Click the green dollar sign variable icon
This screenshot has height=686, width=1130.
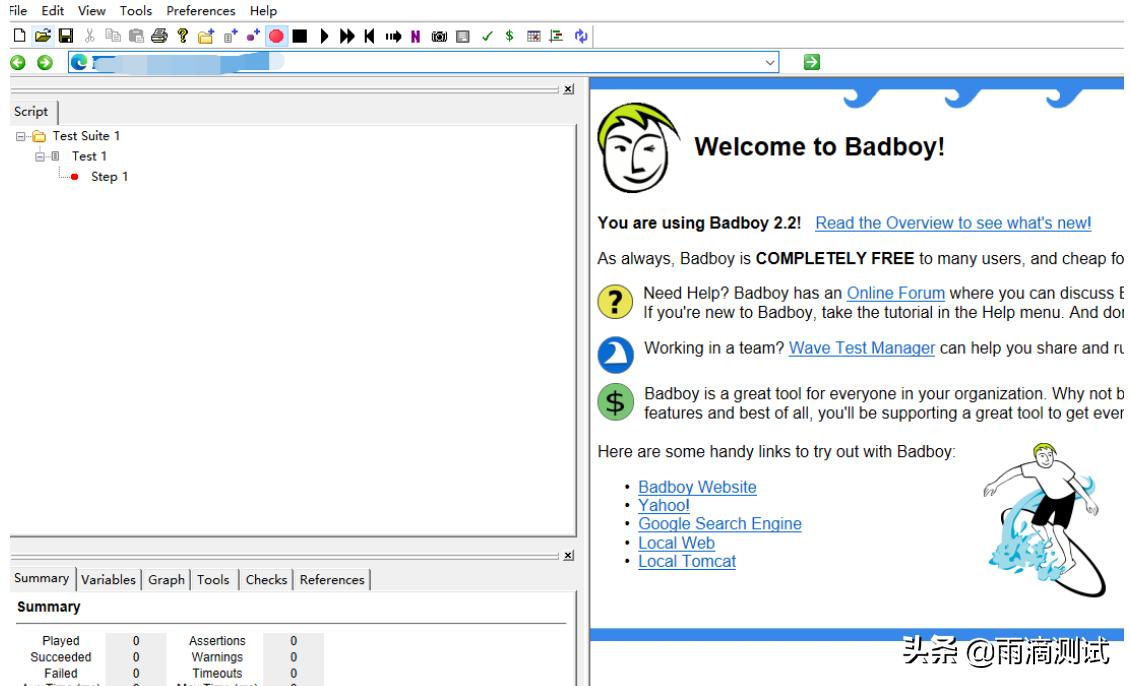(x=510, y=36)
